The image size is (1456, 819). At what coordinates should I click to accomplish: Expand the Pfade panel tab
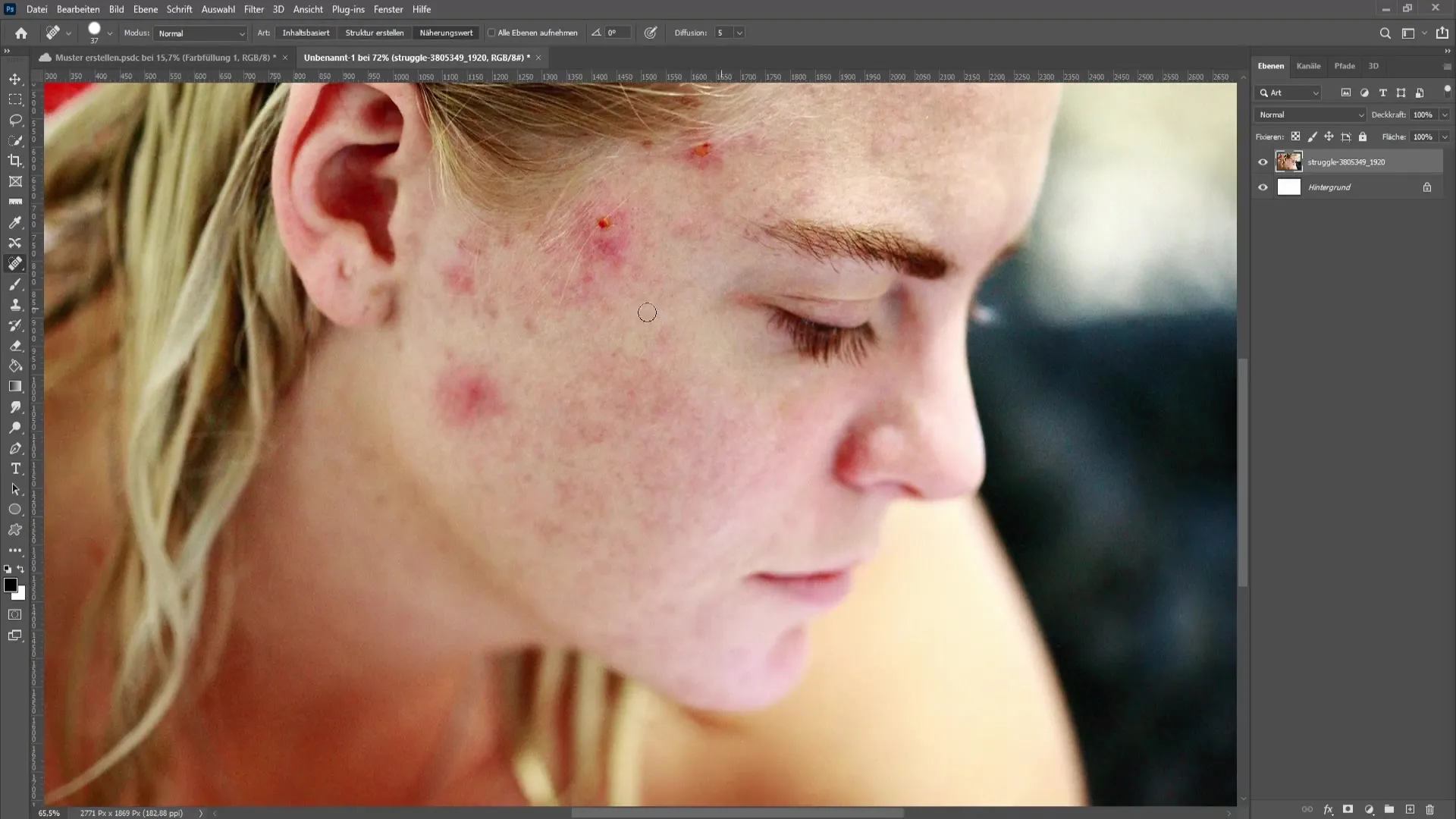[1344, 65]
